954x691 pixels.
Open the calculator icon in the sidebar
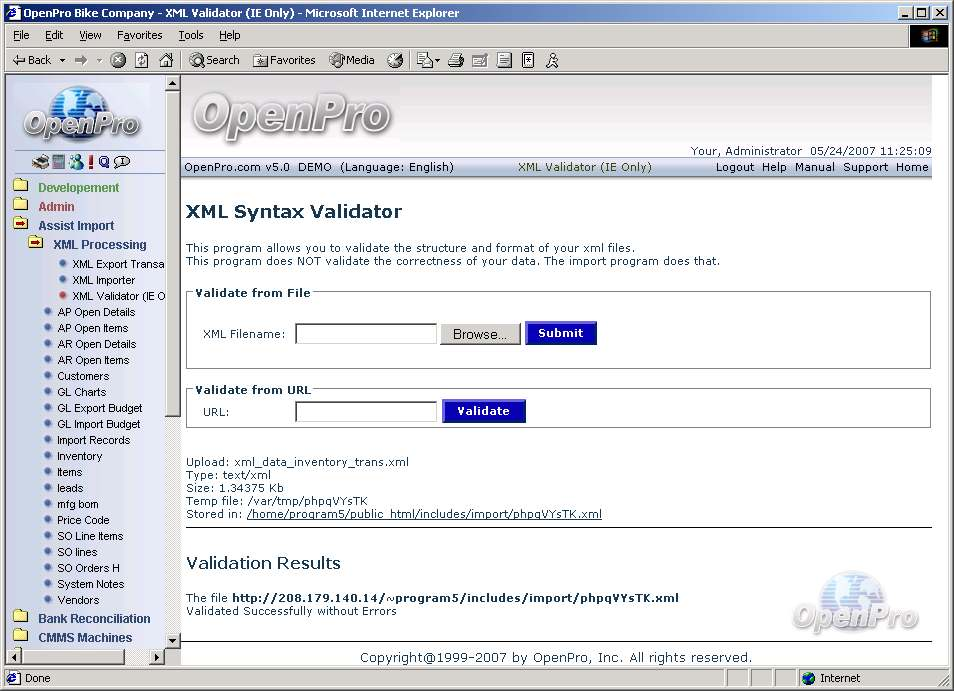(58, 162)
